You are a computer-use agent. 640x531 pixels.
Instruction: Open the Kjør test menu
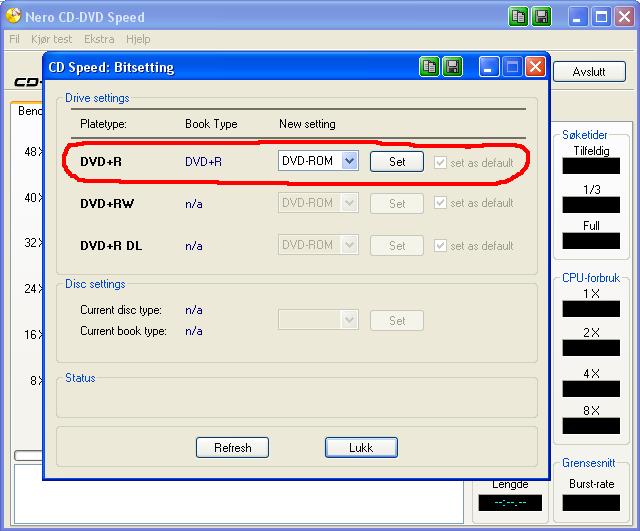coord(51,39)
